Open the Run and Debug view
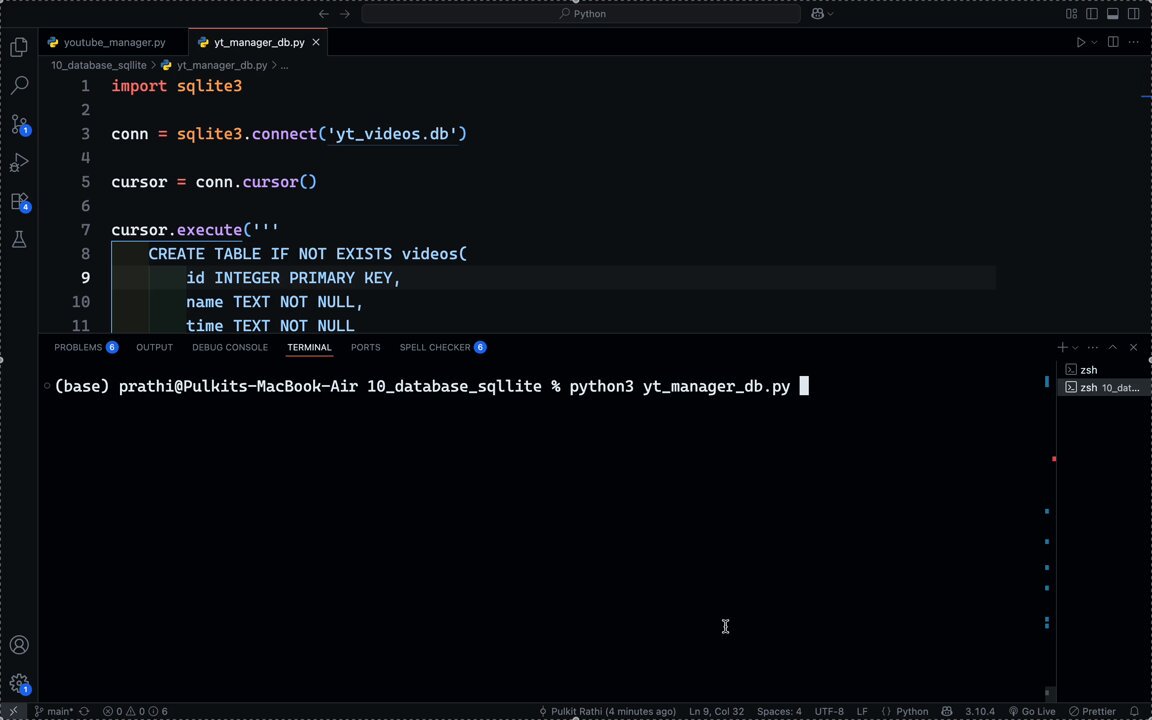1152x720 pixels. click(19, 162)
